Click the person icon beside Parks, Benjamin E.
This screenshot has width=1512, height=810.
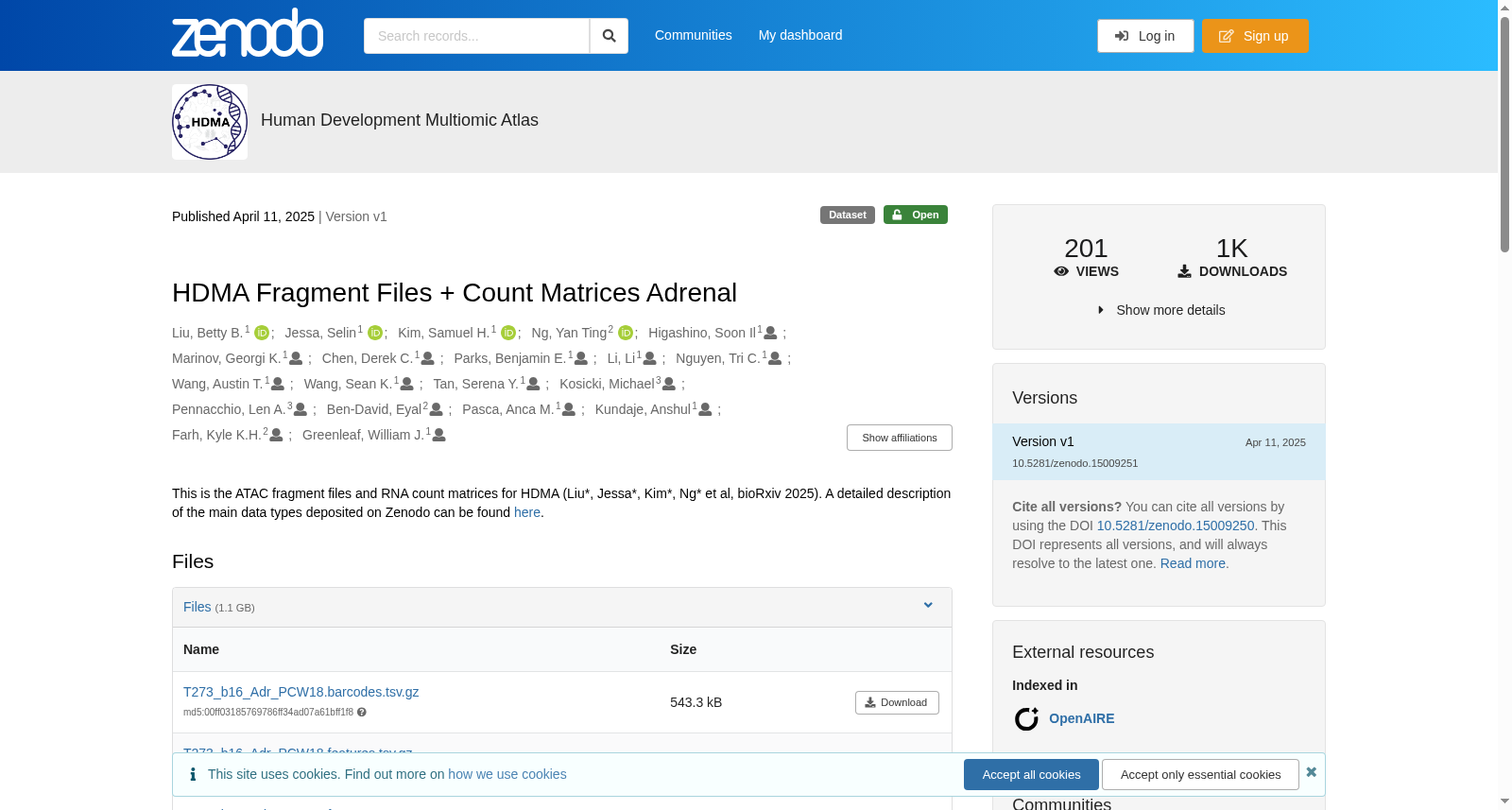click(x=581, y=358)
